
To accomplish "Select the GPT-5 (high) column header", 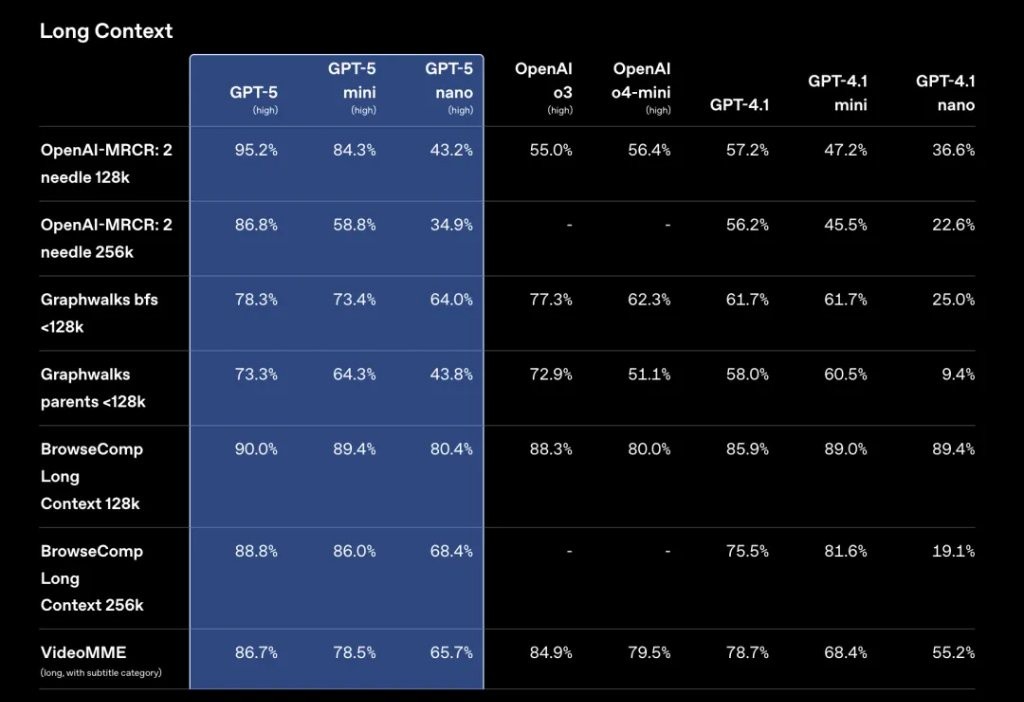I will (x=254, y=94).
